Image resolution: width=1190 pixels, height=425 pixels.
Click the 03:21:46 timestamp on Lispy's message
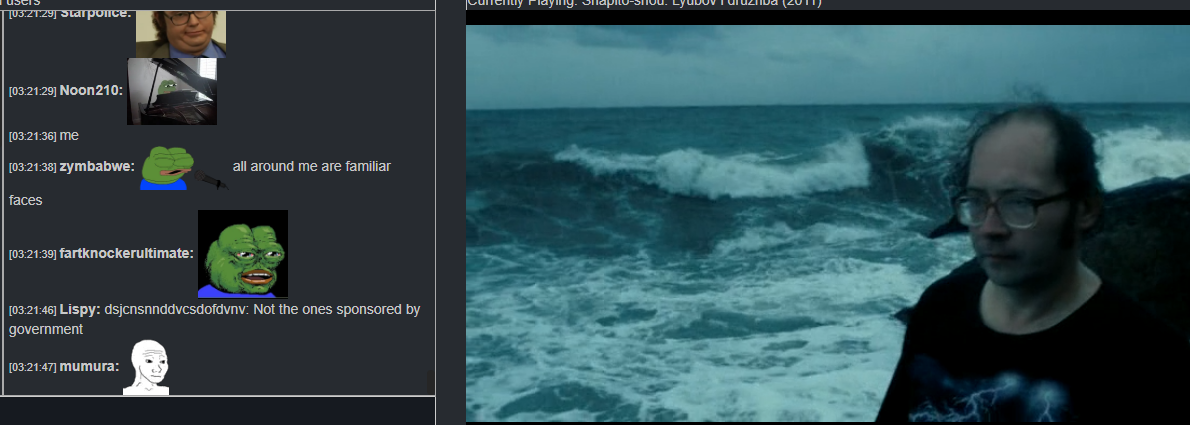point(33,310)
